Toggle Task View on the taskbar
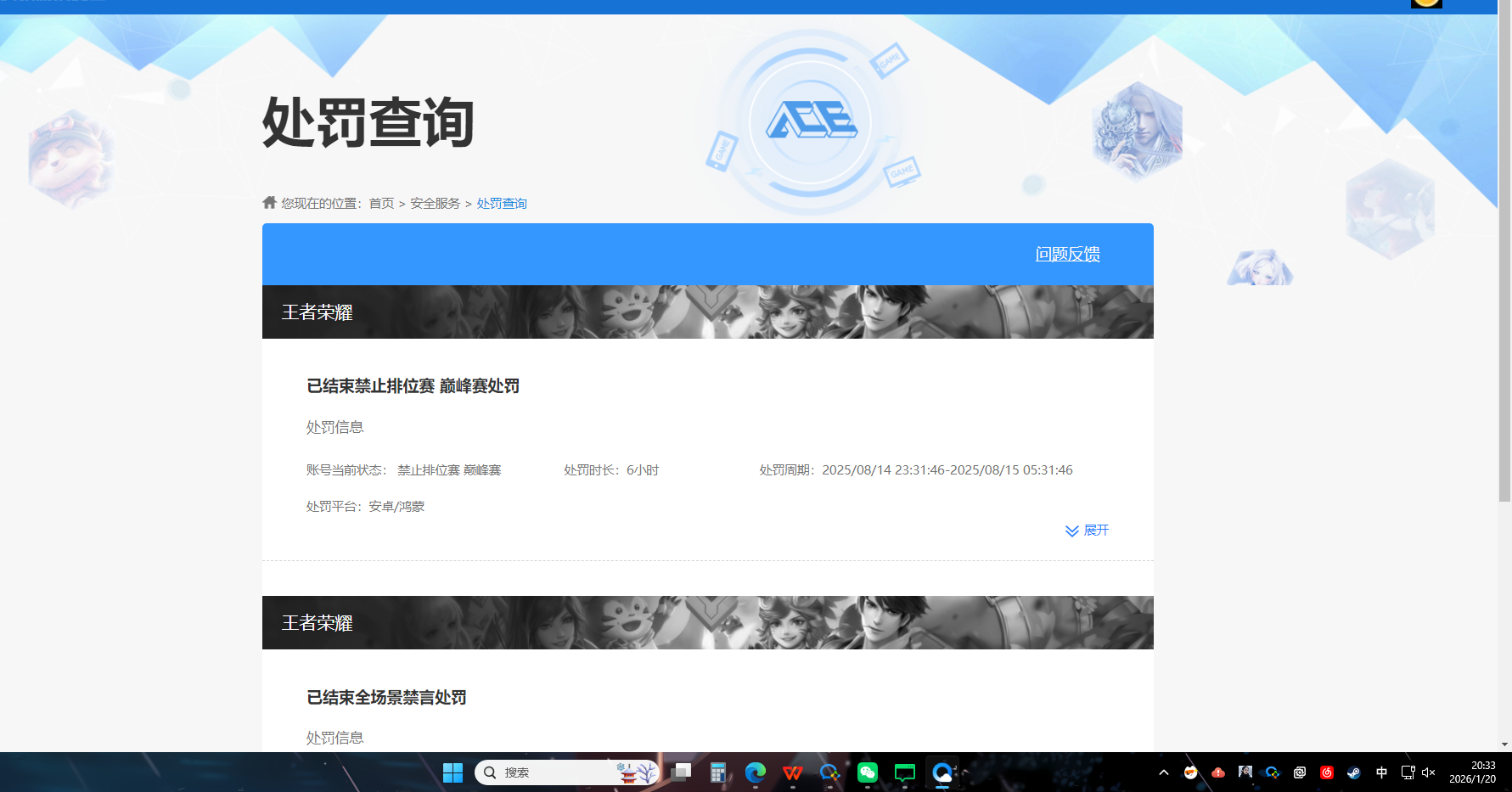The height and width of the screenshot is (792, 1512). click(681, 773)
